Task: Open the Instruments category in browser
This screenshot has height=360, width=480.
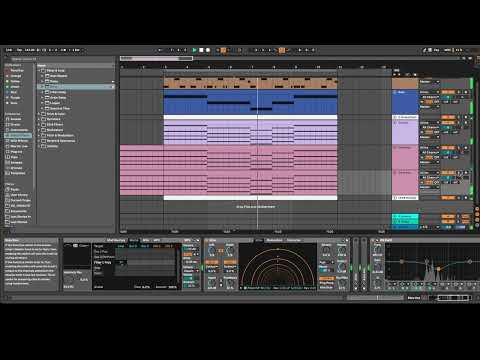Action: tap(19, 130)
